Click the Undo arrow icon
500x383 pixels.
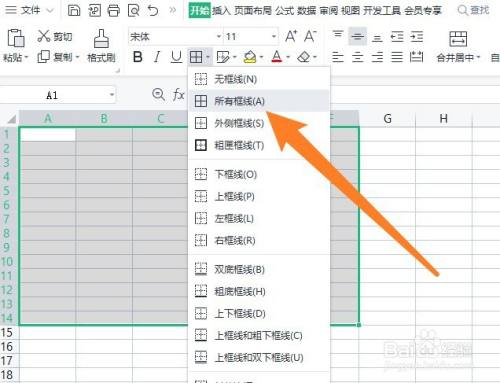pyautogui.click(x=153, y=11)
